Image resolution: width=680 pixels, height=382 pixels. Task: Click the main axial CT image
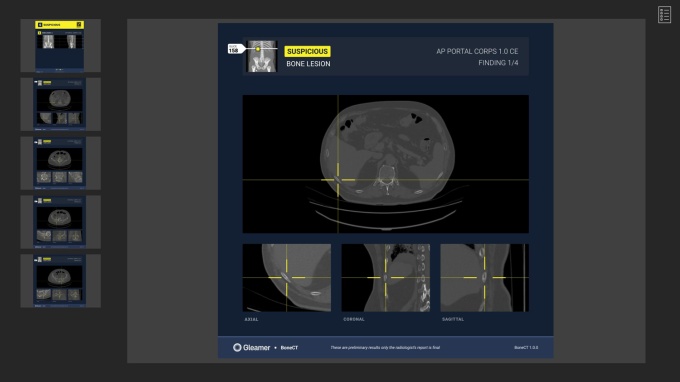[386, 164]
